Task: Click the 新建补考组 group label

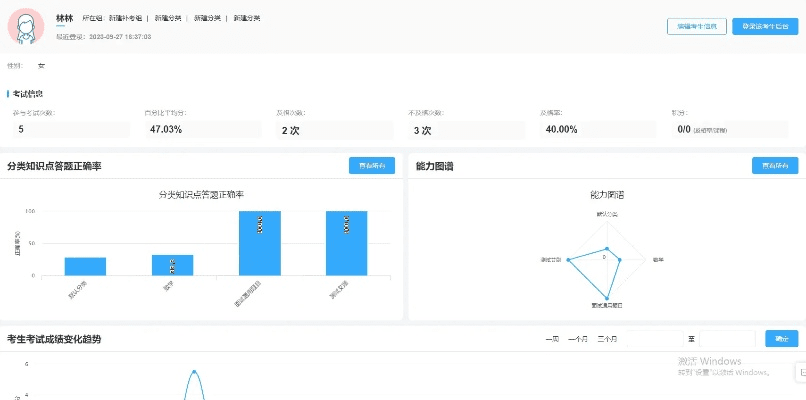Action: [125, 19]
